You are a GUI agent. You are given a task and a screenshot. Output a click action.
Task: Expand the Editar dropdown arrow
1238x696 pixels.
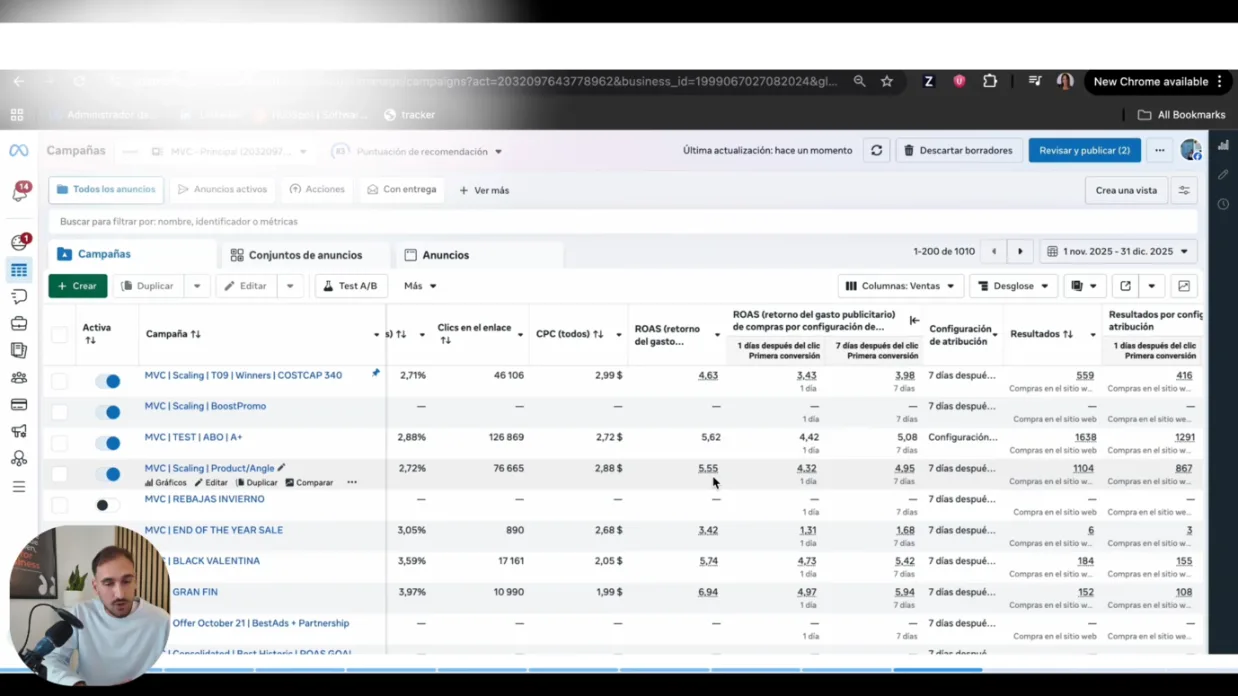point(290,286)
